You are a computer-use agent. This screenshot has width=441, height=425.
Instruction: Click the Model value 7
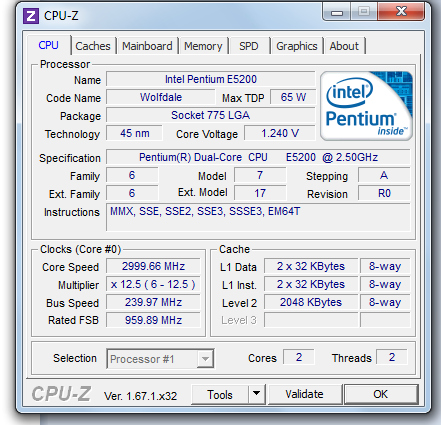point(260,175)
